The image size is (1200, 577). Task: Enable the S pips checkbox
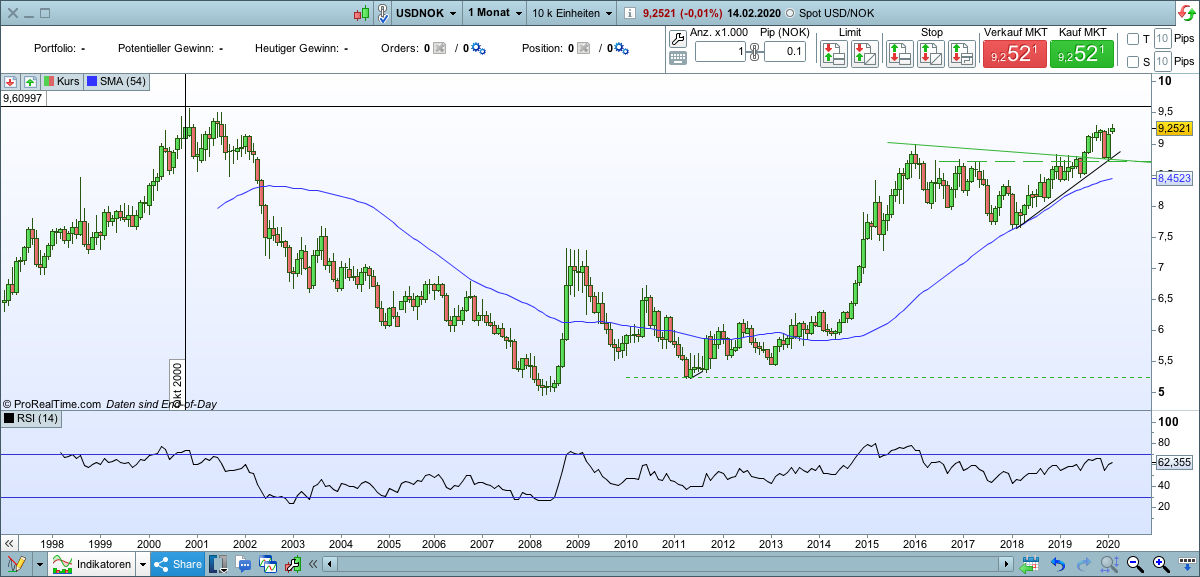[1133, 61]
